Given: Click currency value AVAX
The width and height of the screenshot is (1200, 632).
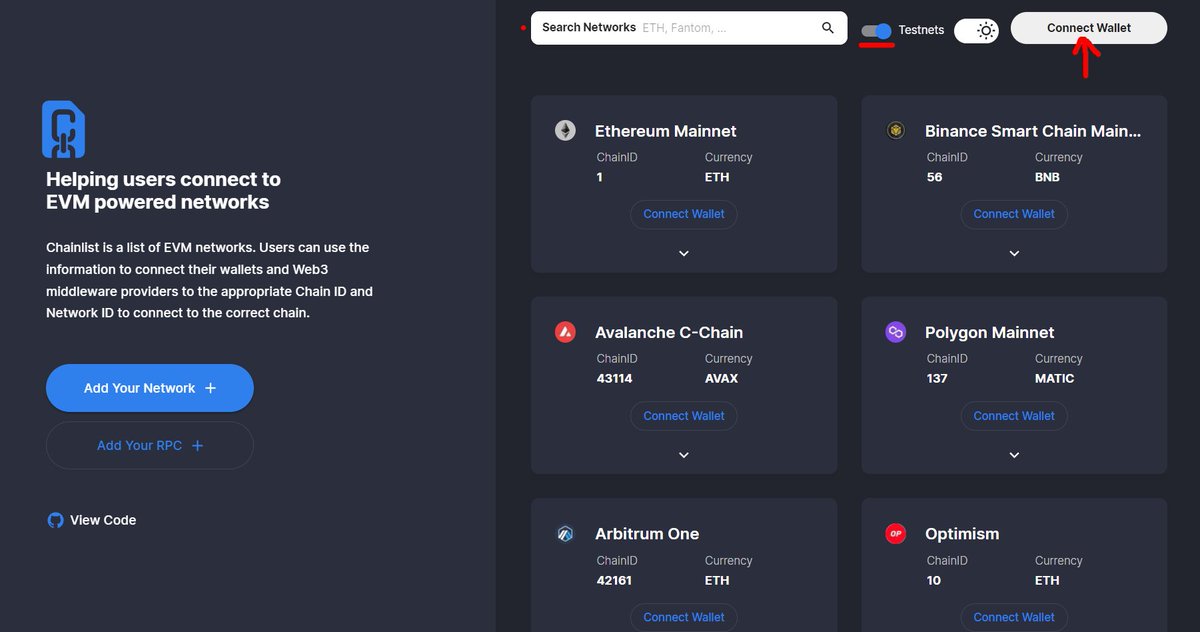Looking at the screenshot, I should [722, 379].
